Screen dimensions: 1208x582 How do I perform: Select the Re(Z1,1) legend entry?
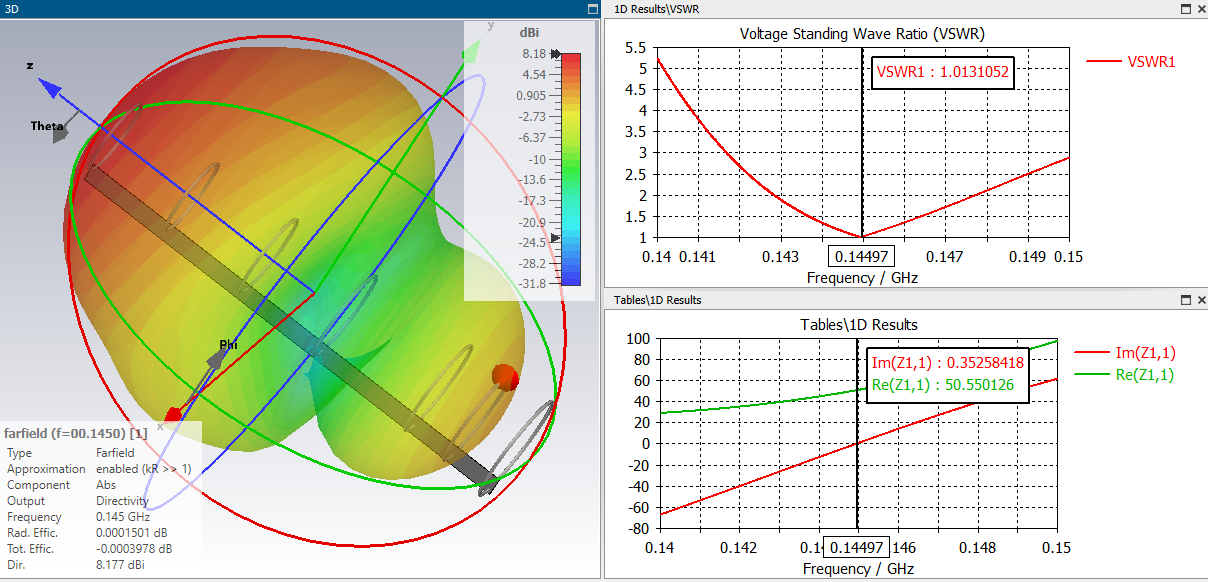tap(1124, 375)
